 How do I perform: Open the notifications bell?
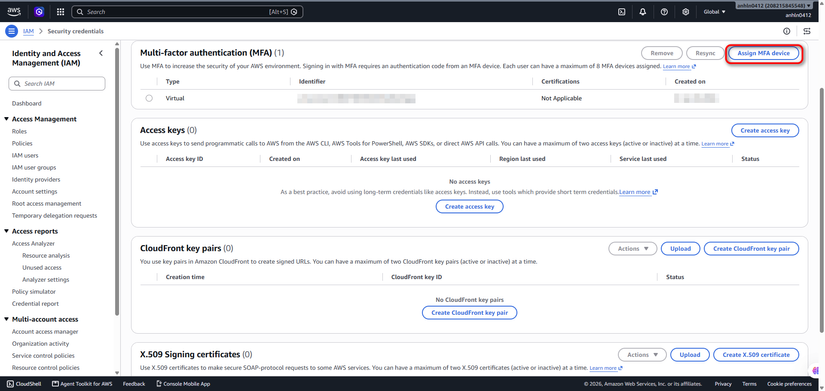pyautogui.click(x=642, y=12)
